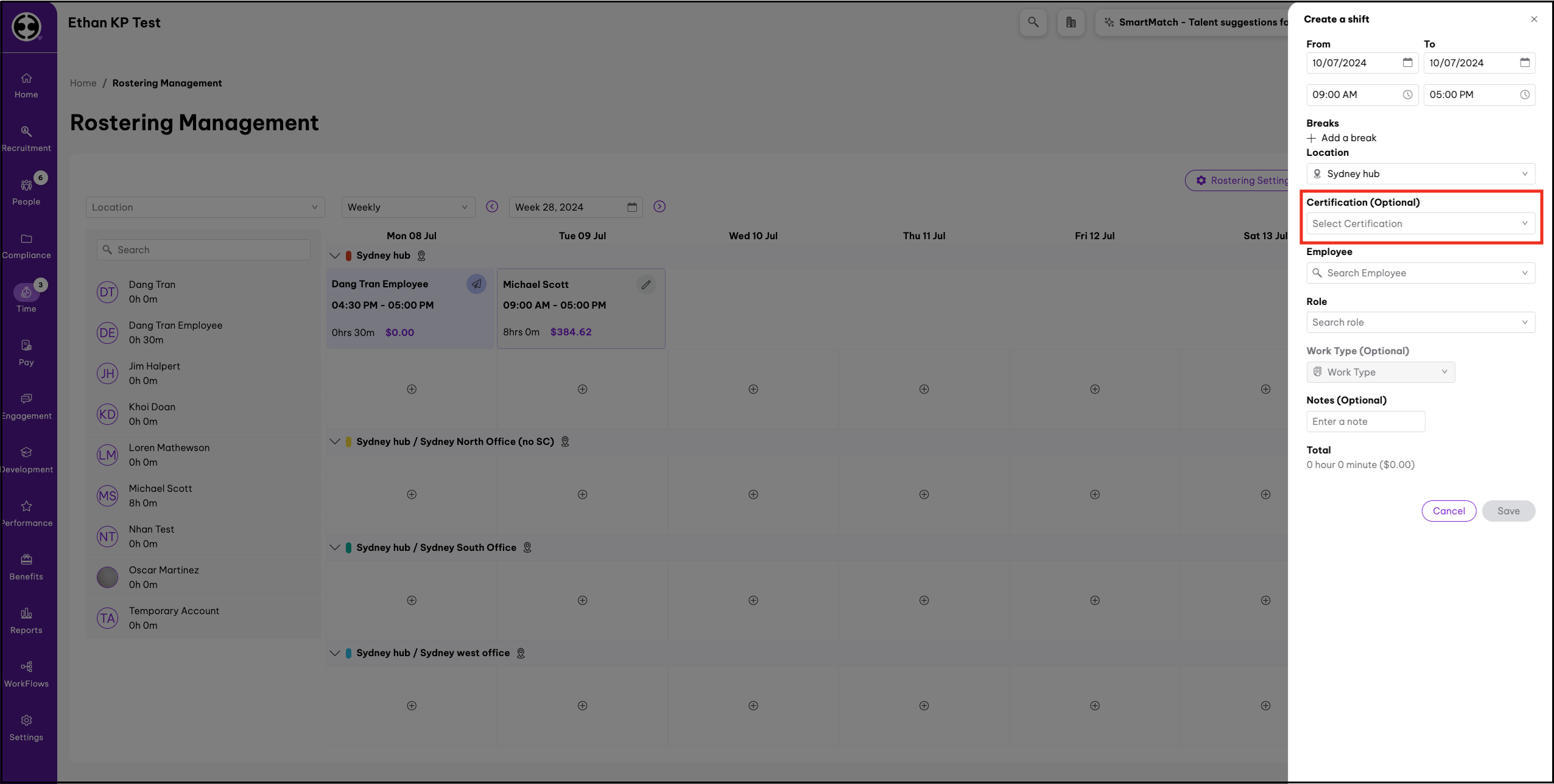Open WorkFlows in the sidebar
This screenshot has width=1554, height=784.
point(26,674)
